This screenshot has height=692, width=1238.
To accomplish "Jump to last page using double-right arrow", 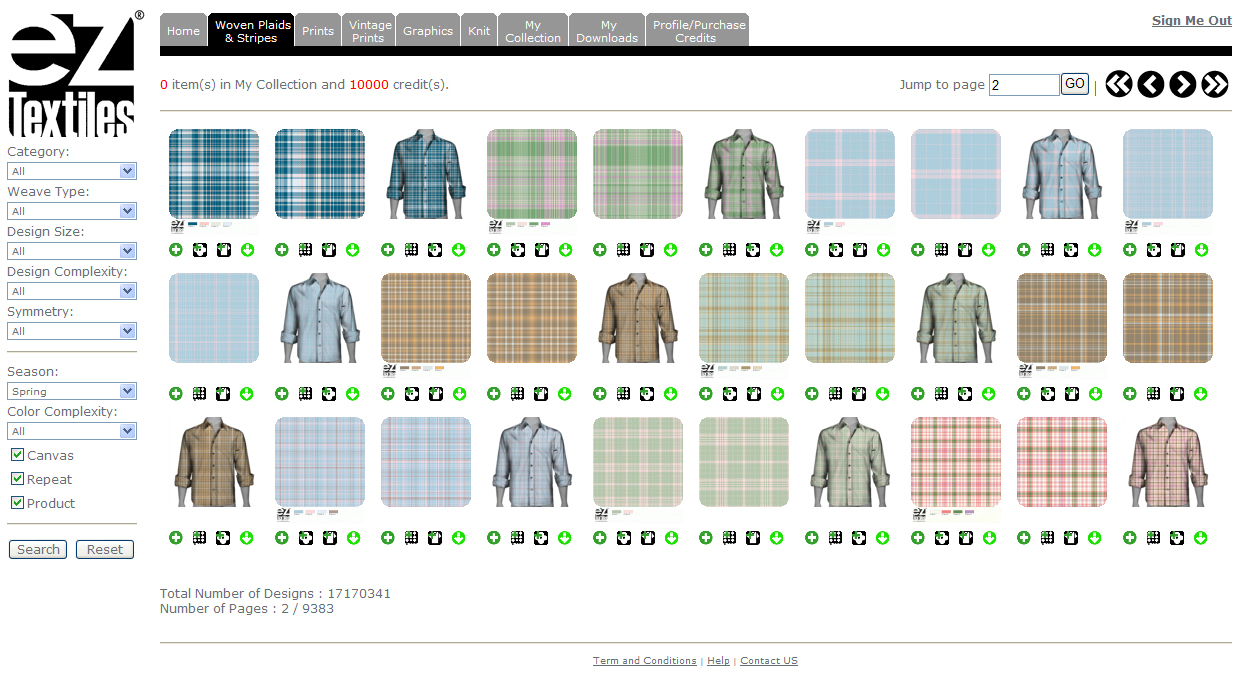I will tap(1215, 84).
